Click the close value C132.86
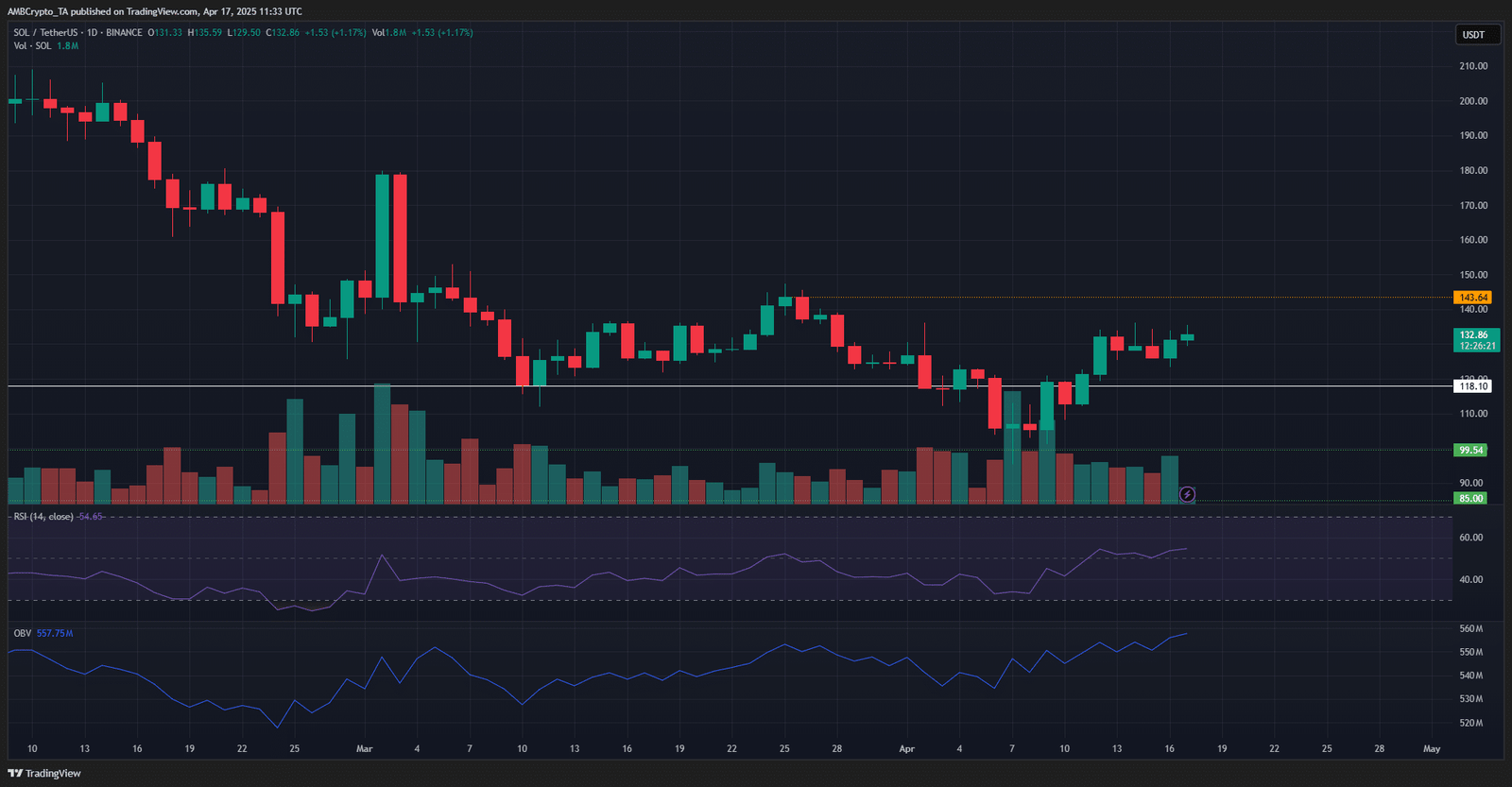 [x=283, y=32]
